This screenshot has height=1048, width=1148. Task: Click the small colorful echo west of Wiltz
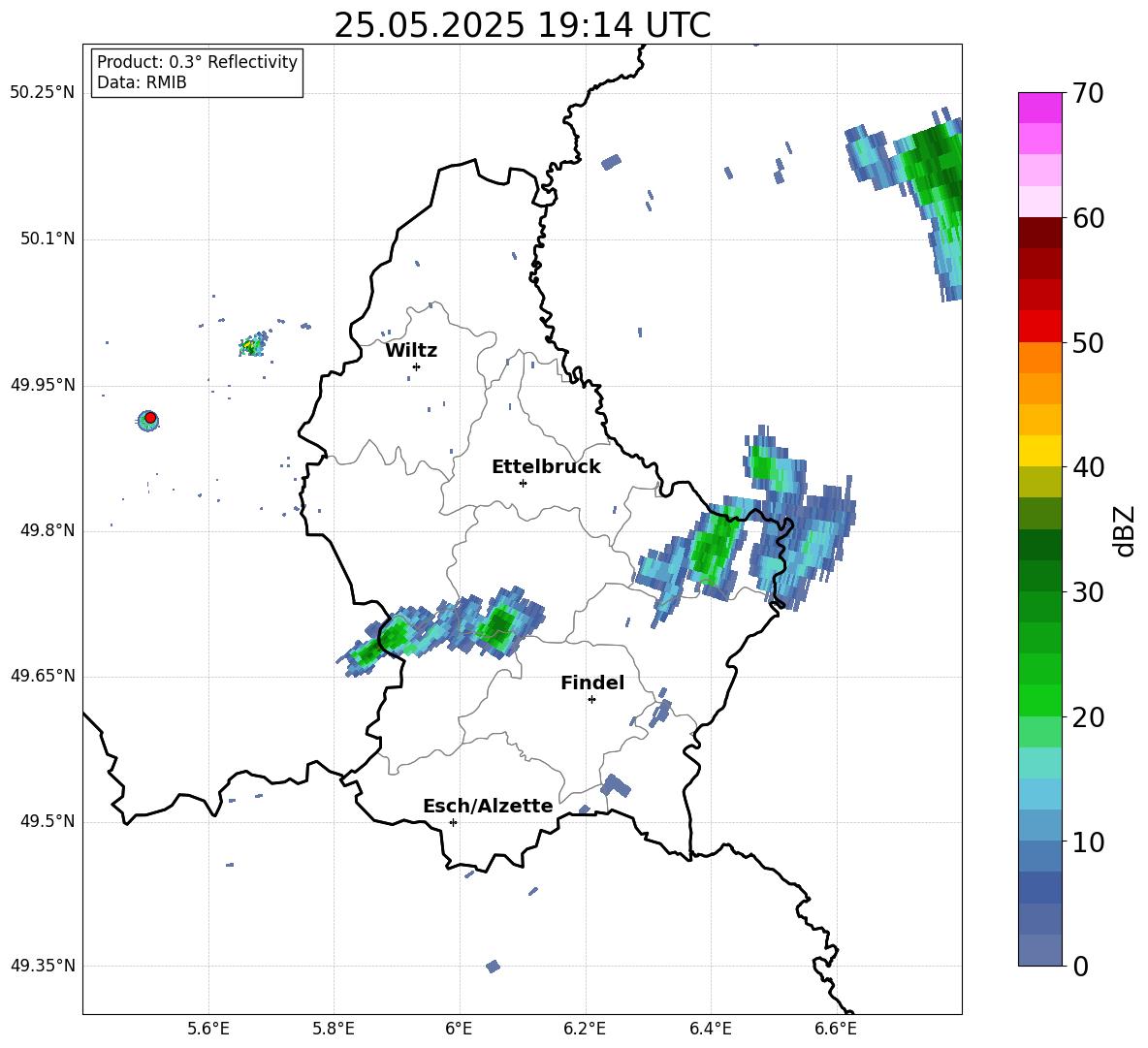tap(253, 345)
